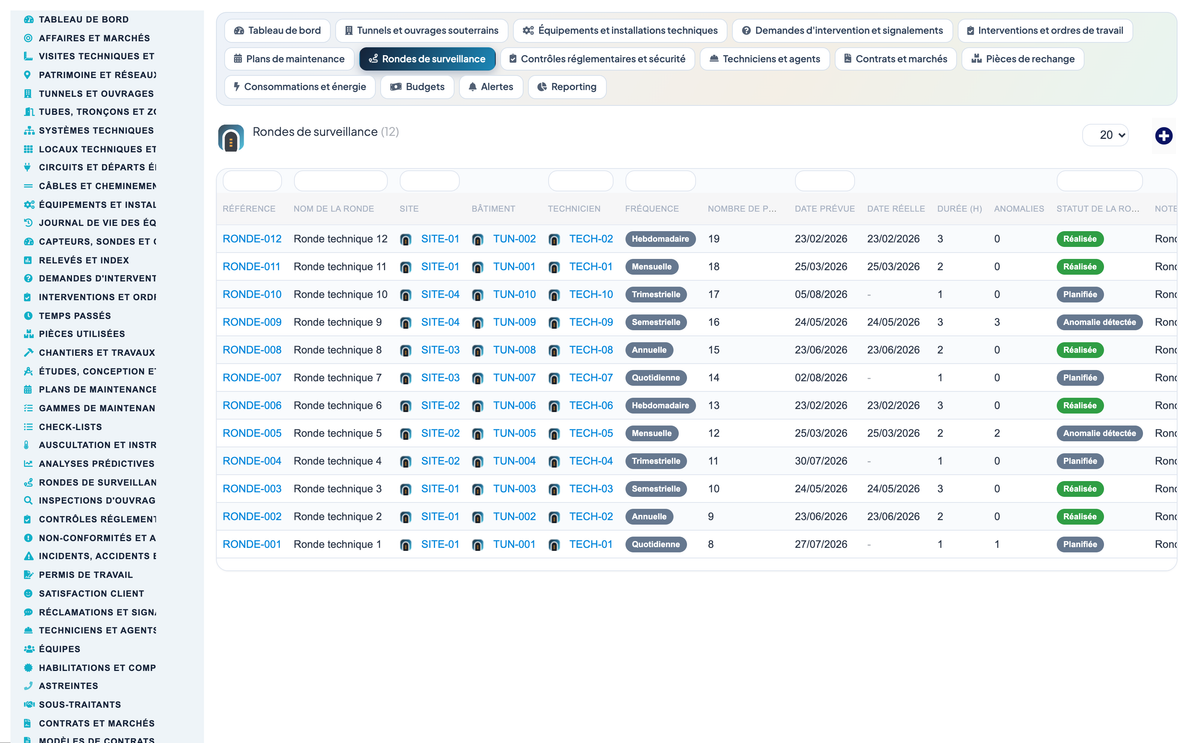This screenshot has width=1200, height=743.
Task: Click the Affaires et marchés sidebar icon
Action: pos(28,38)
